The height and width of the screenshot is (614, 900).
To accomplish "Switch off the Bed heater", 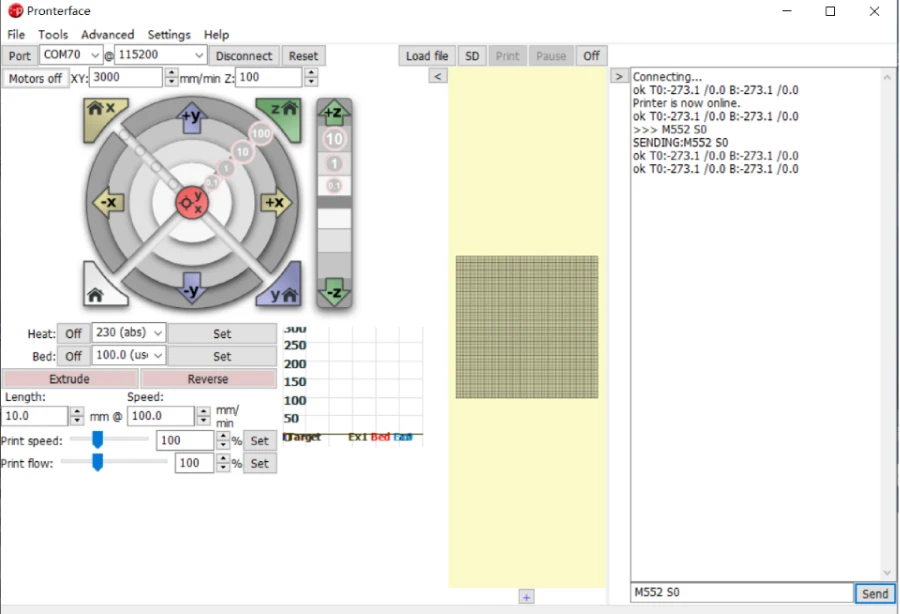I will click(x=73, y=356).
